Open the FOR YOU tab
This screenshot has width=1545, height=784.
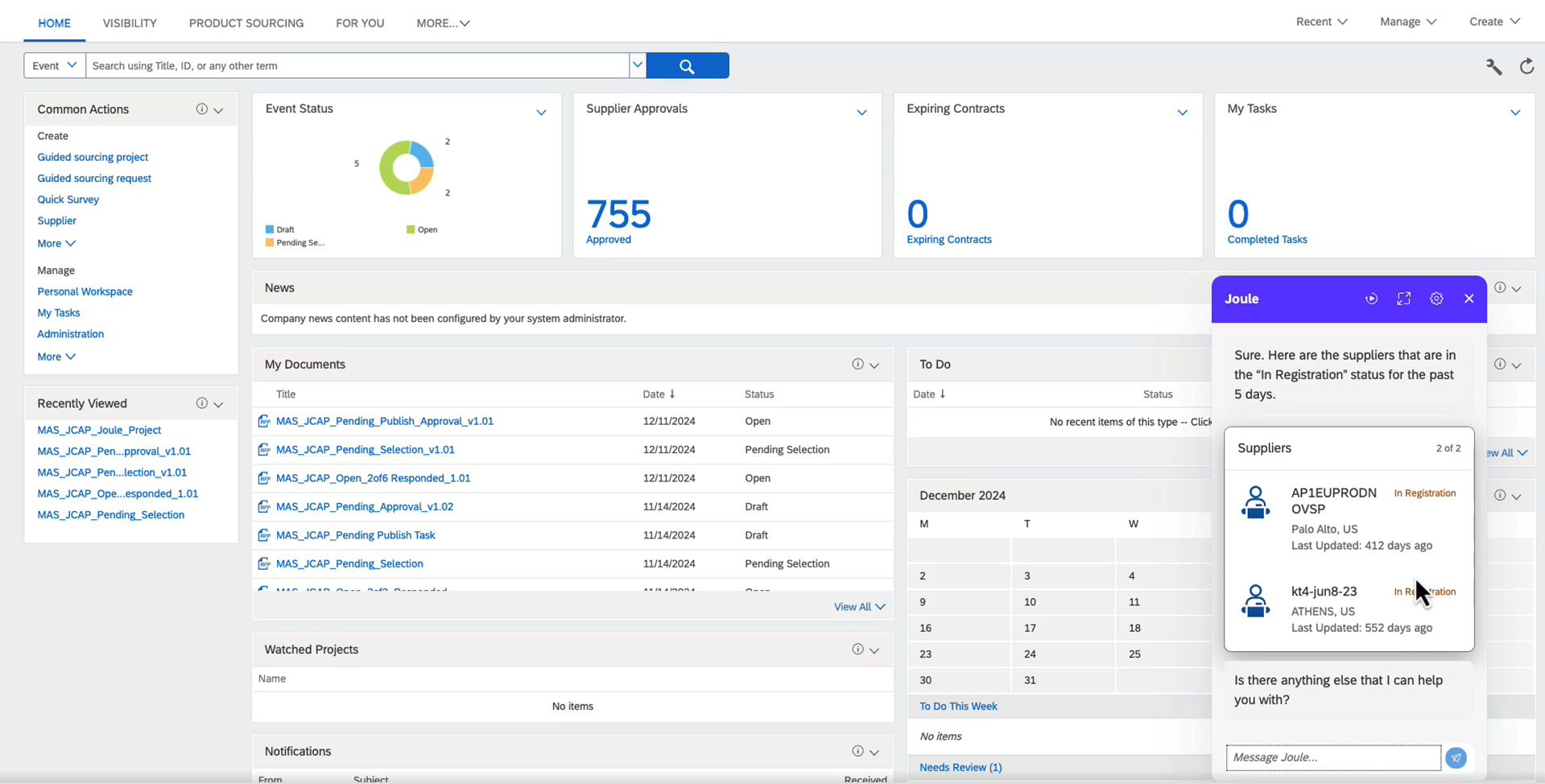pyautogui.click(x=359, y=23)
